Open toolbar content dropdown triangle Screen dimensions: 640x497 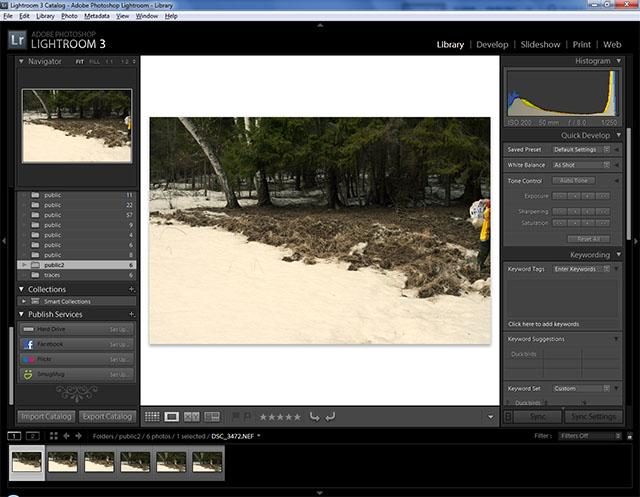pos(491,417)
